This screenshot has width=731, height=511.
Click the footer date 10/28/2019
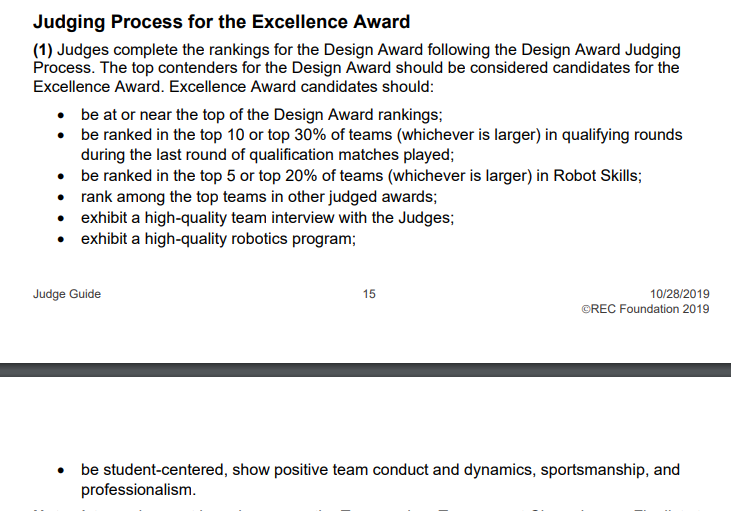click(x=680, y=294)
